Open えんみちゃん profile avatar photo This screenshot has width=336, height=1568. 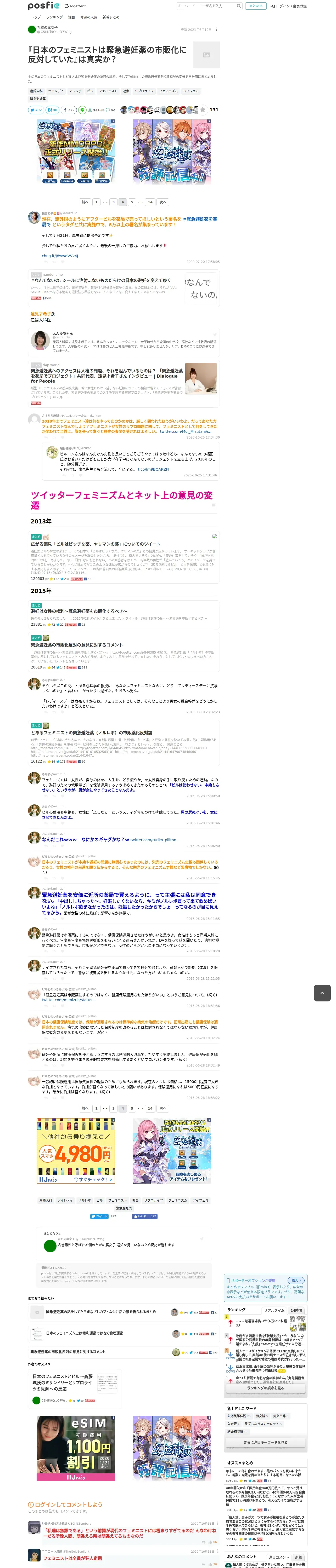(40, 340)
